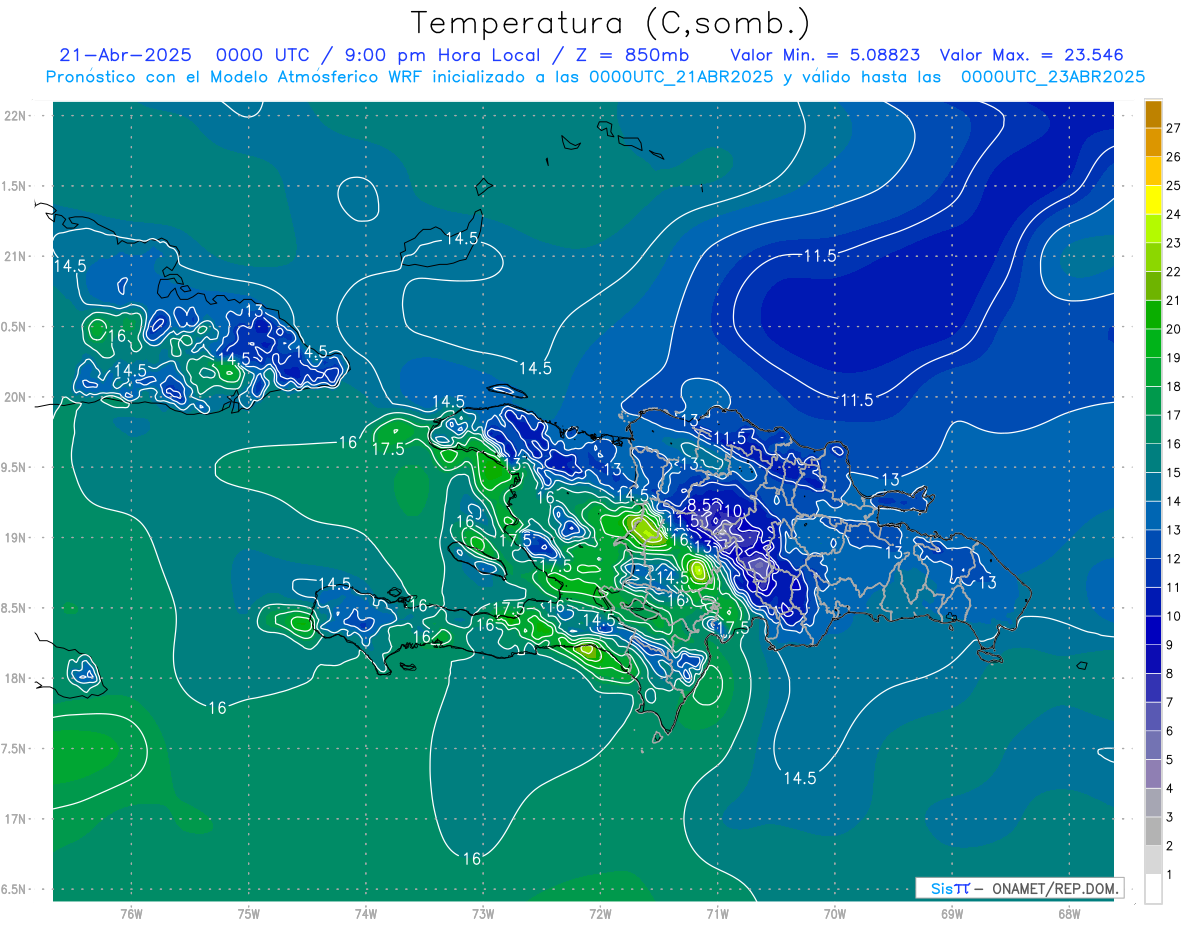1200x927 pixels.
Task: Click '0000UTC_21ABR2025' initialization timestamp
Action: point(681,77)
